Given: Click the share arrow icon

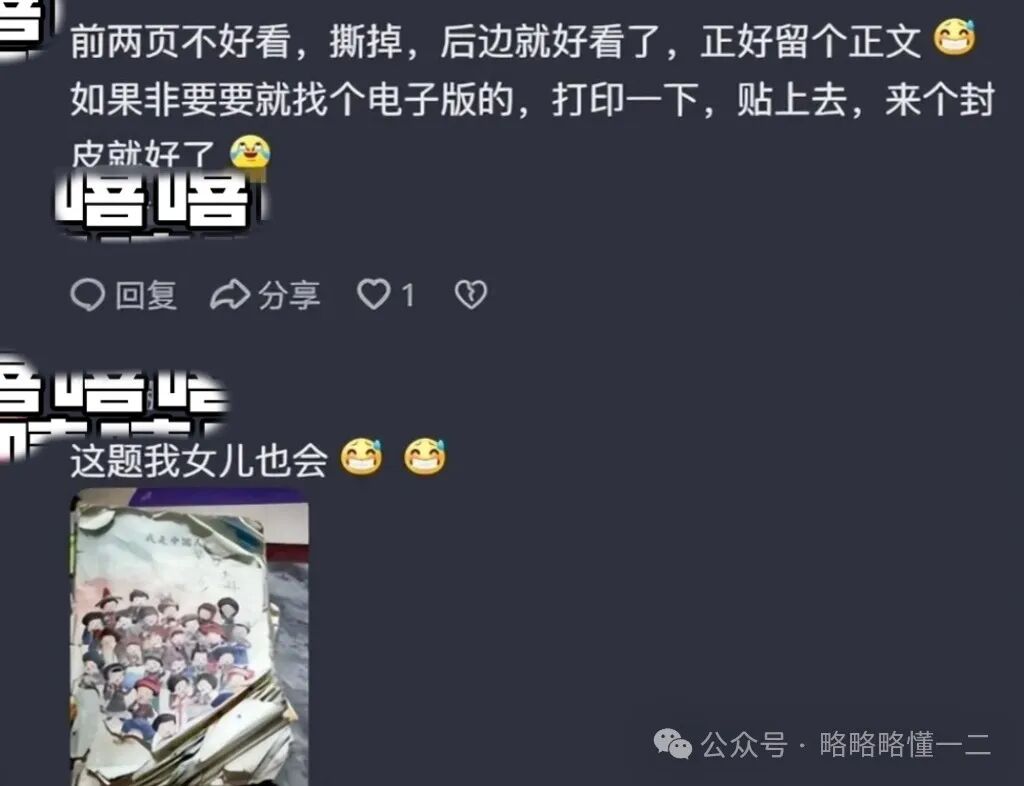Looking at the screenshot, I should (x=230, y=295).
